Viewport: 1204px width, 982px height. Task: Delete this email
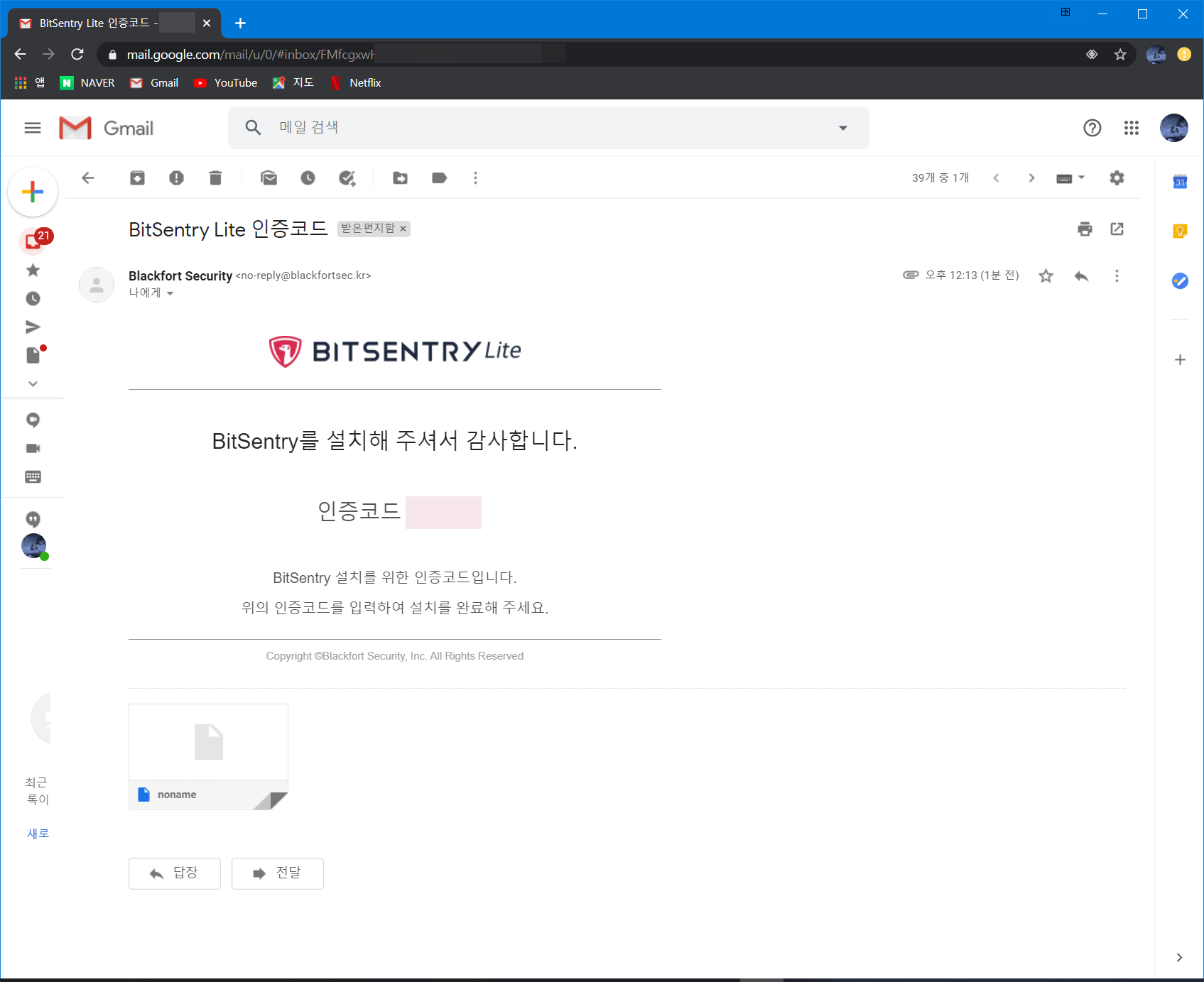(x=215, y=178)
